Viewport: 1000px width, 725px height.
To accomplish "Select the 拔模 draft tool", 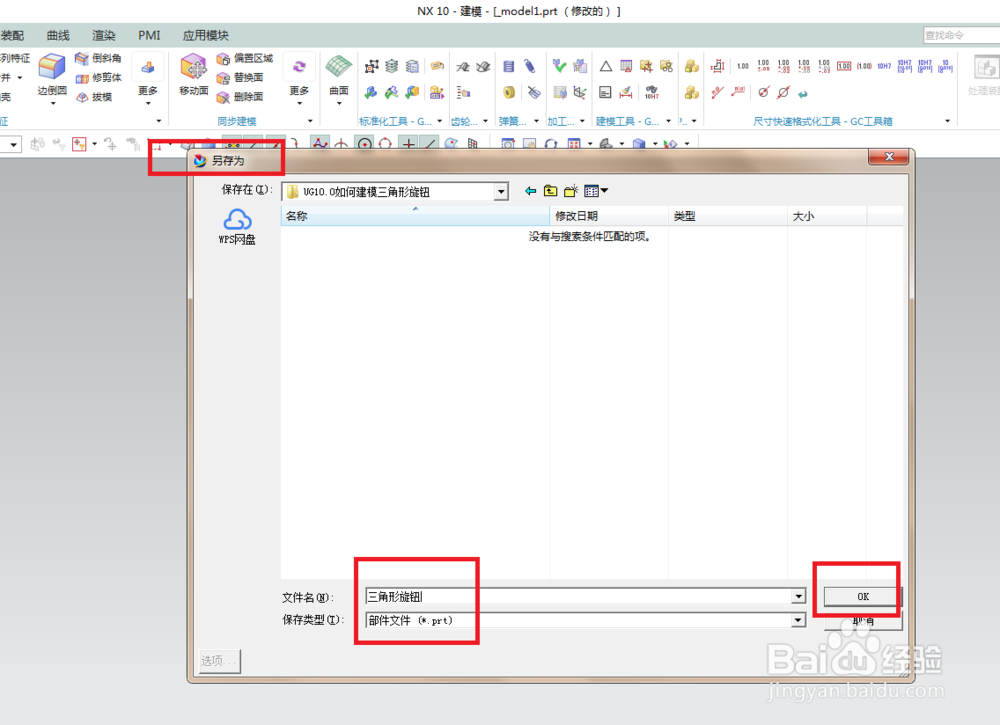I will [x=94, y=97].
